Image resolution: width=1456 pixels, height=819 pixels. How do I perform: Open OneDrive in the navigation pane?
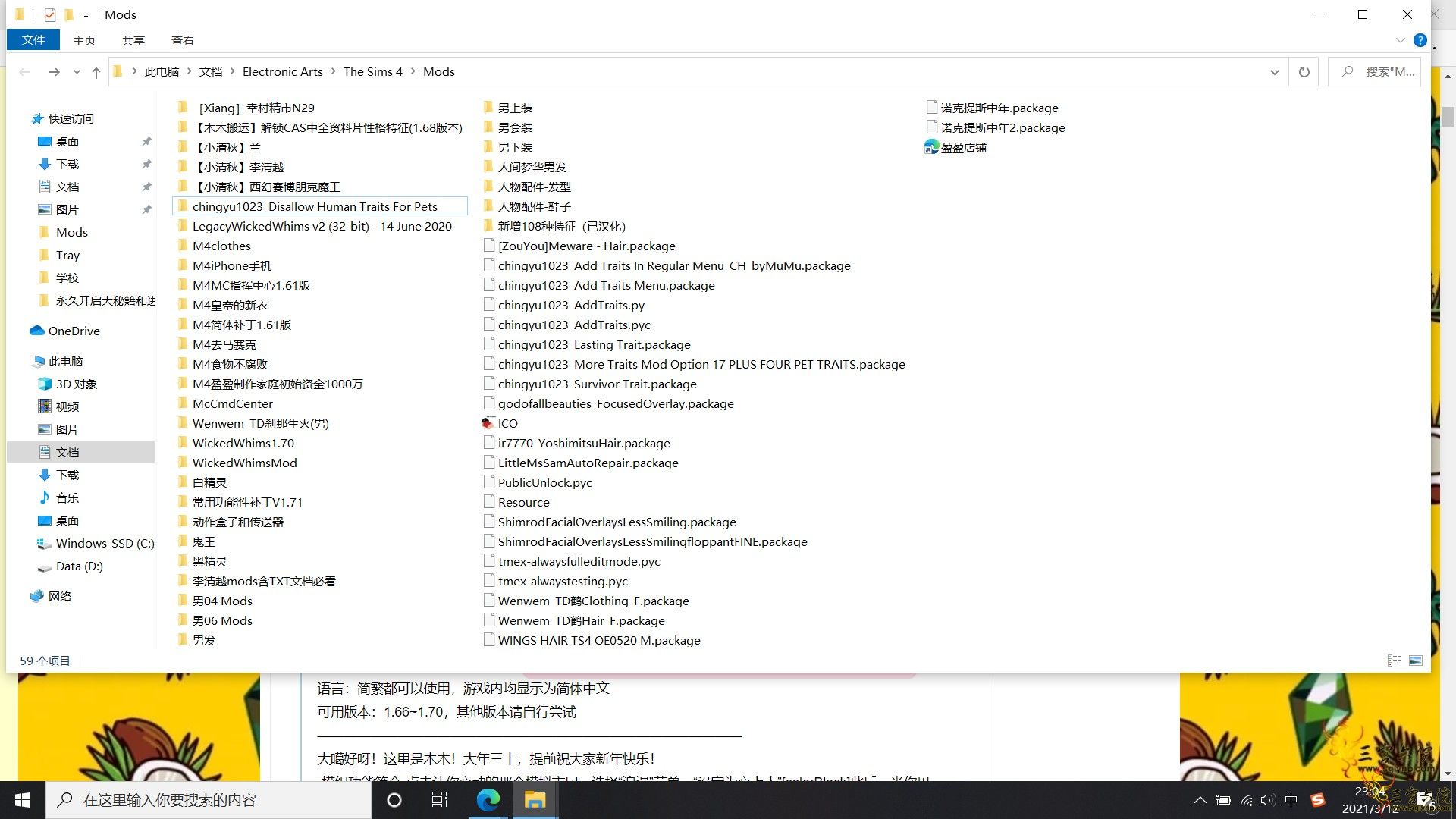pyautogui.click(x=74, y=331)
